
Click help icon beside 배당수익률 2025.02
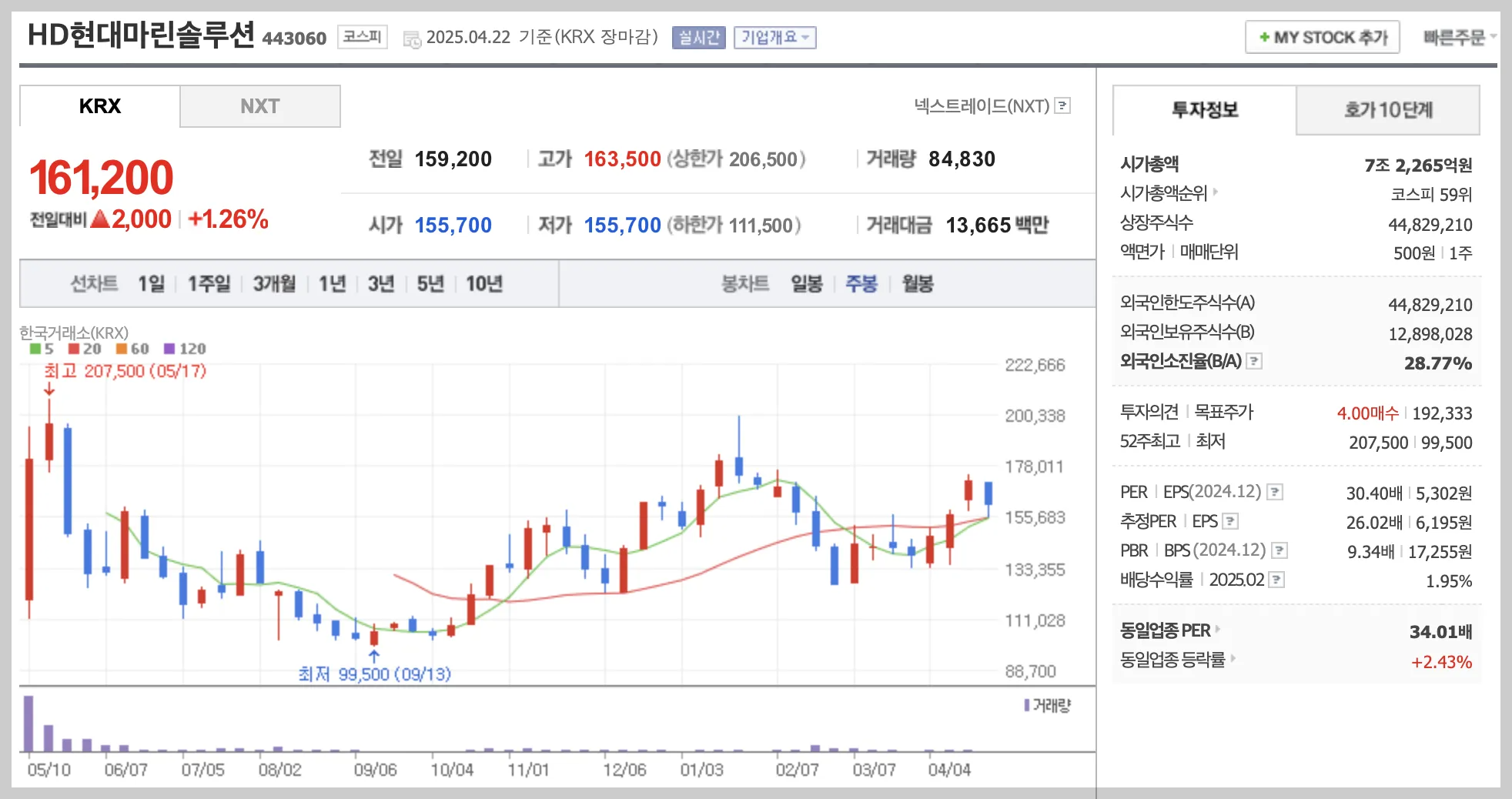pyautogui.click(x=1276, y=580)
